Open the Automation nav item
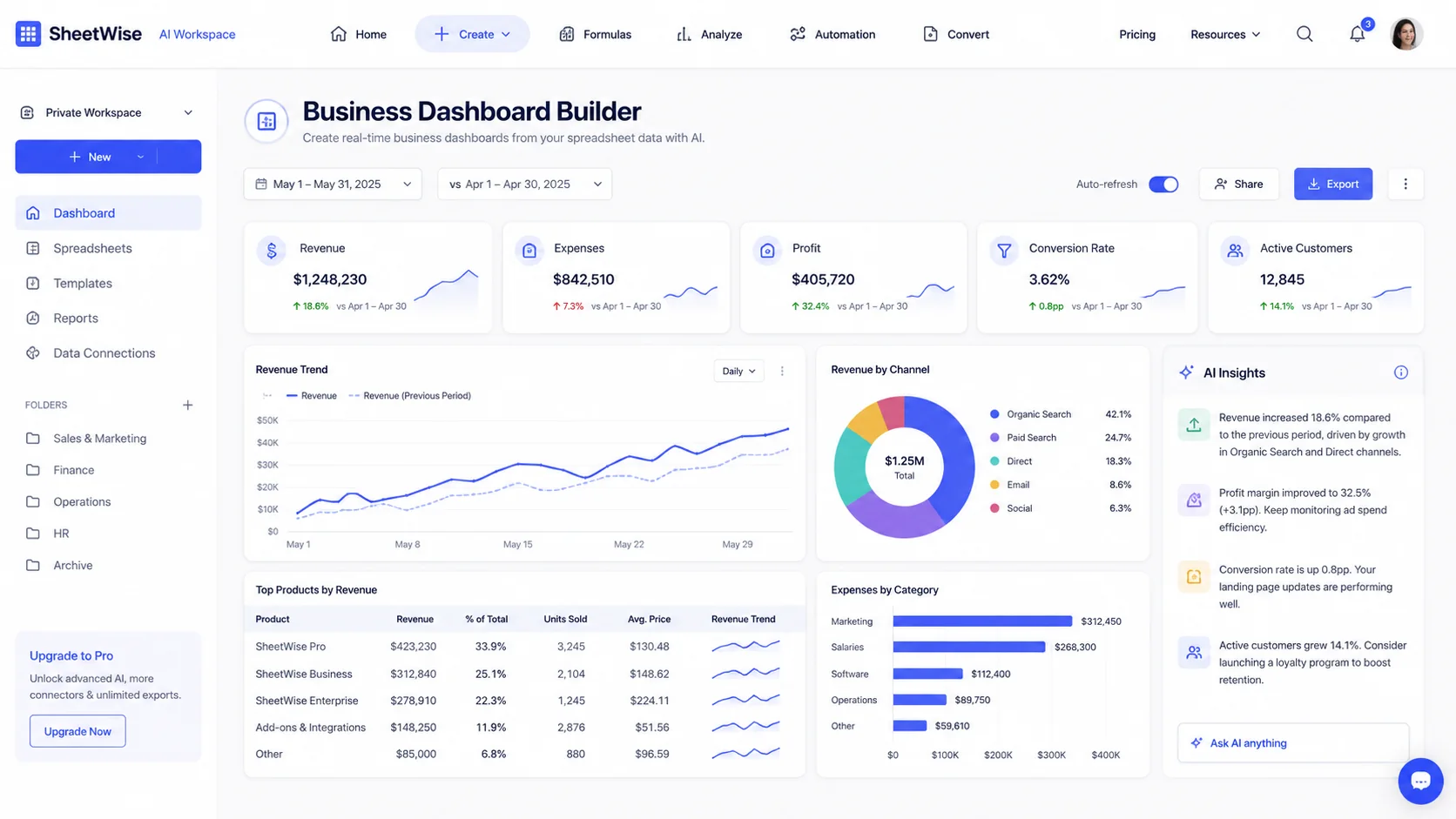The height and width of the screenshot is (819, 1456). [832, 34]
